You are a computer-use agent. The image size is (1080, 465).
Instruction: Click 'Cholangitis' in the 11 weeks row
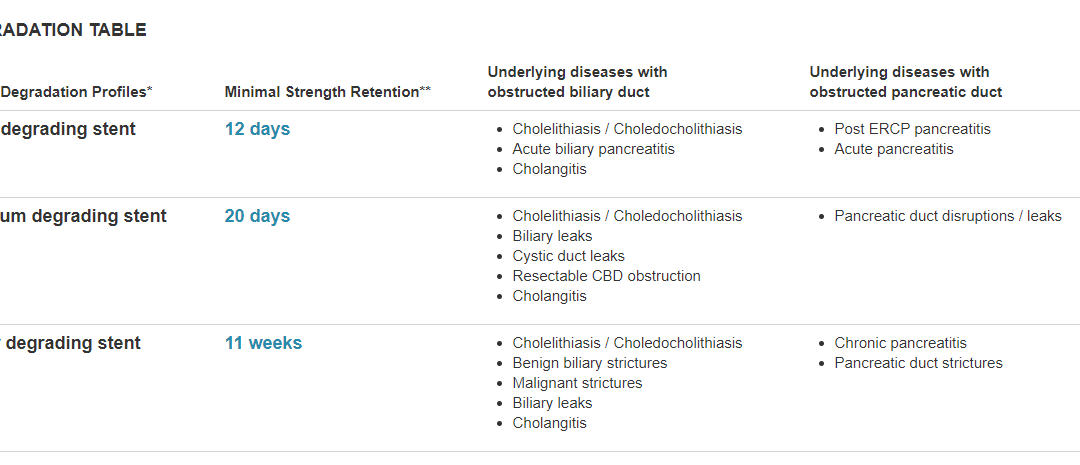tap(549, 423)
